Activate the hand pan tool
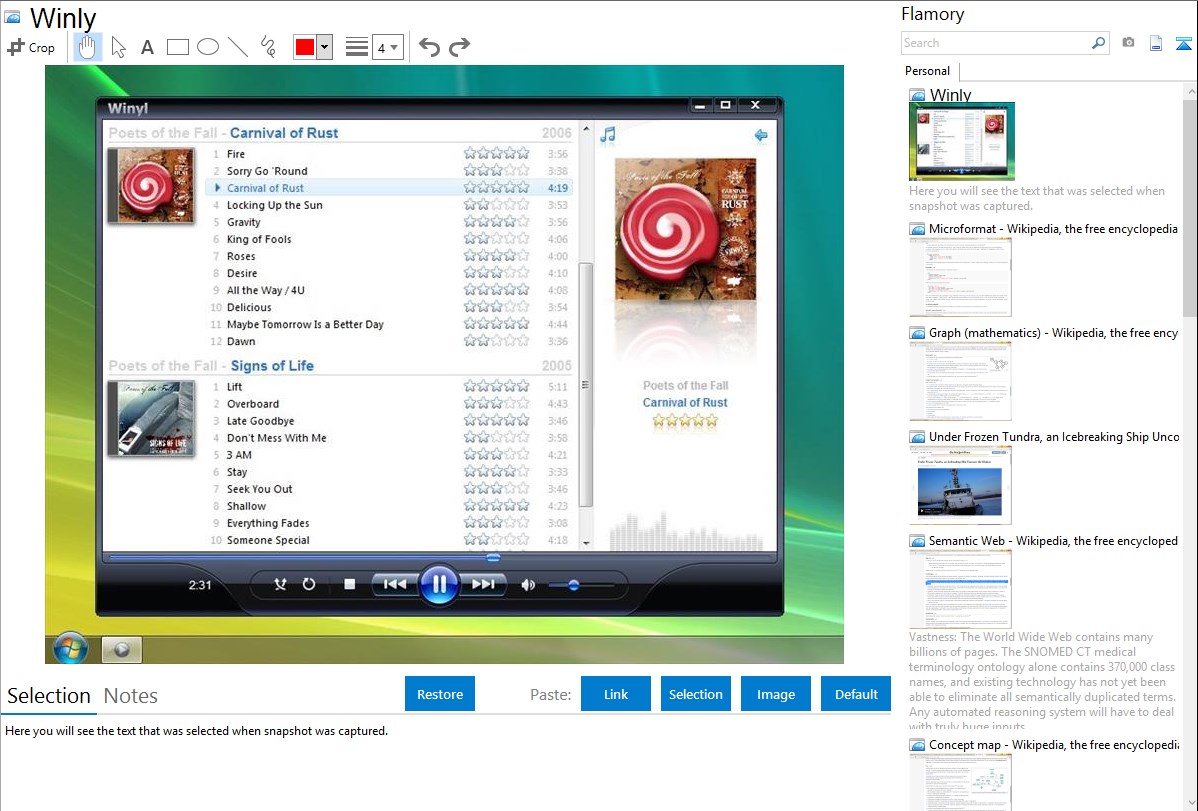 (x=87, y=47)
